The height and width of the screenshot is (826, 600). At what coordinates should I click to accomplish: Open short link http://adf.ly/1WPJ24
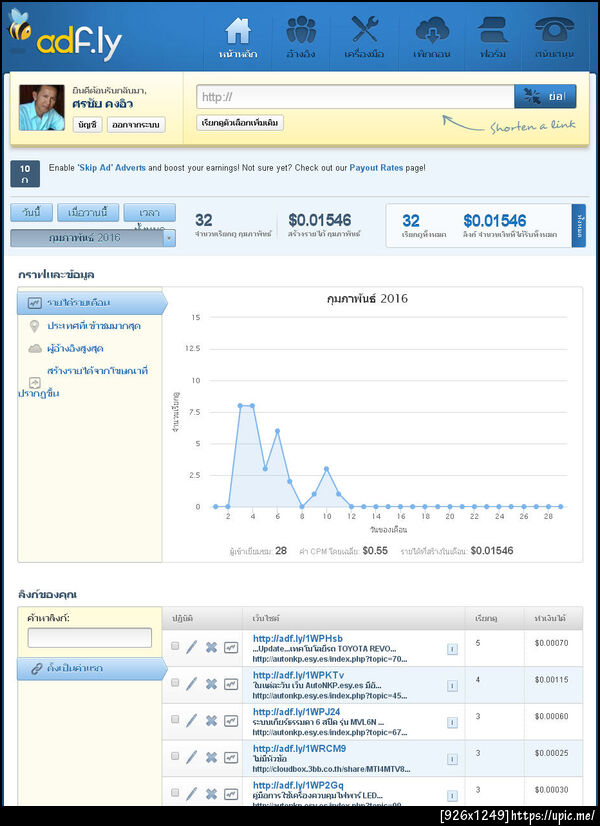coord(297,712)
